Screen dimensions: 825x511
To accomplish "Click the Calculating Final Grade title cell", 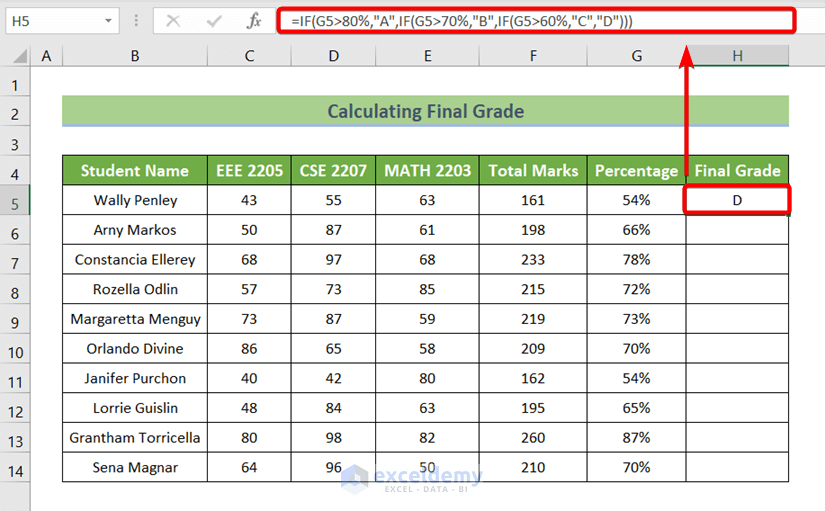I will point(425,111).
